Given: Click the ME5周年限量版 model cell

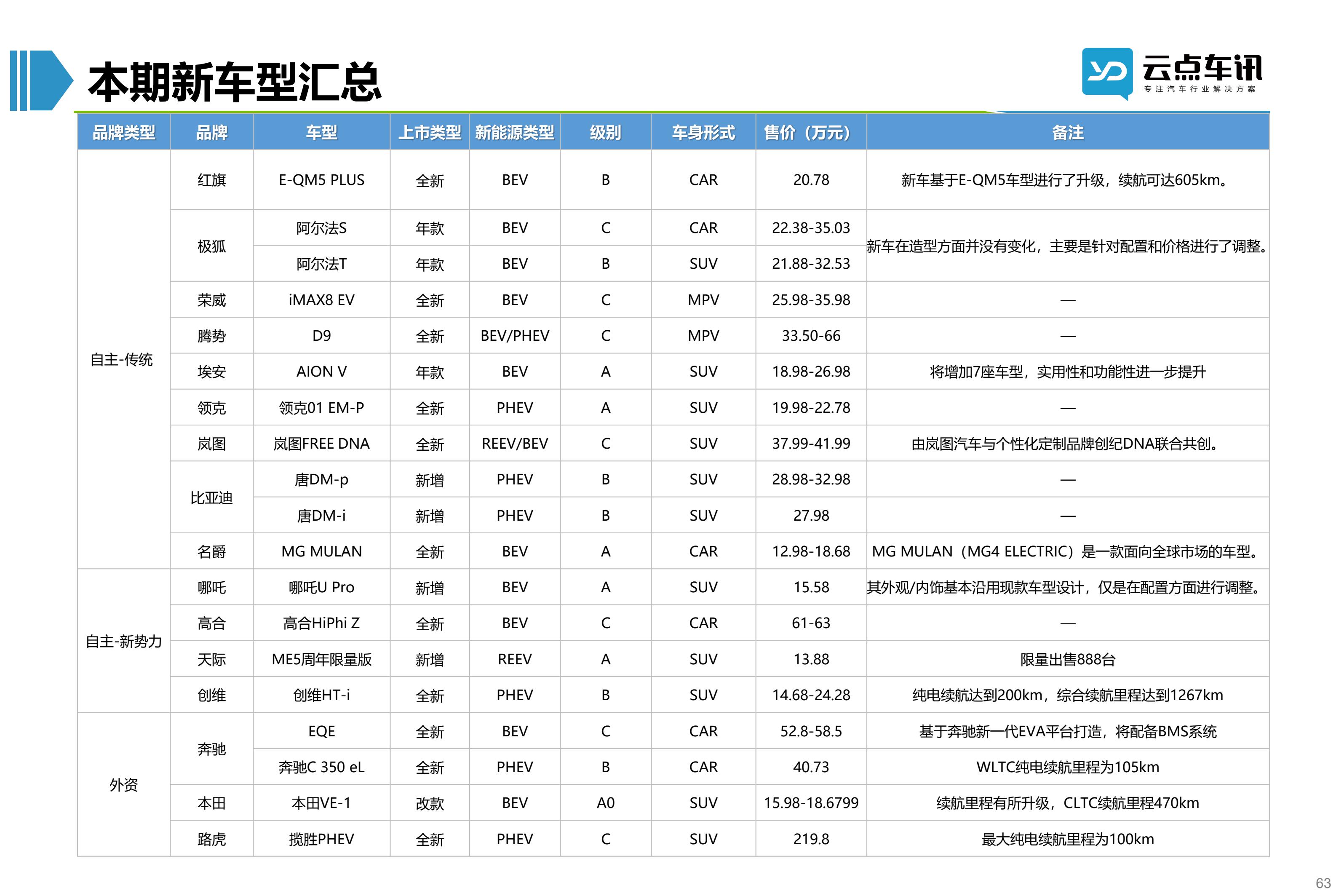Looking at the screenshot, I should coord(322,659).
